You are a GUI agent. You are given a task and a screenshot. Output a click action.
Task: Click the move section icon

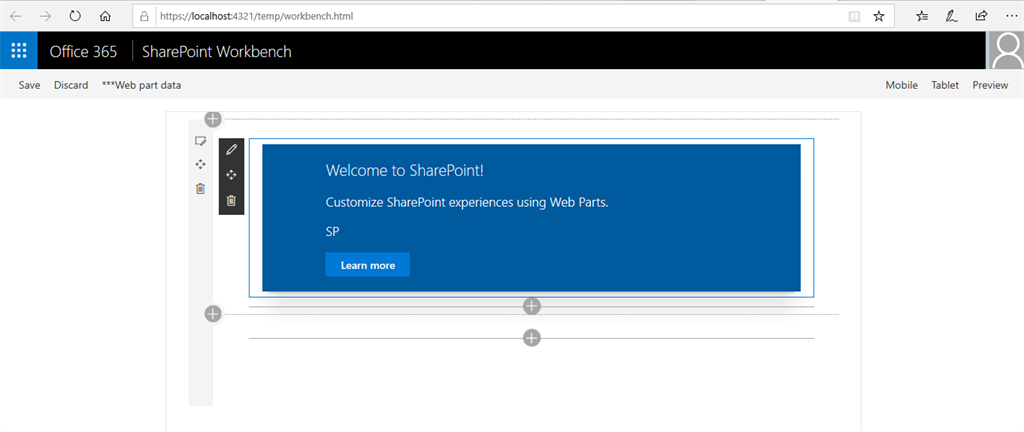tap(200, 164)
